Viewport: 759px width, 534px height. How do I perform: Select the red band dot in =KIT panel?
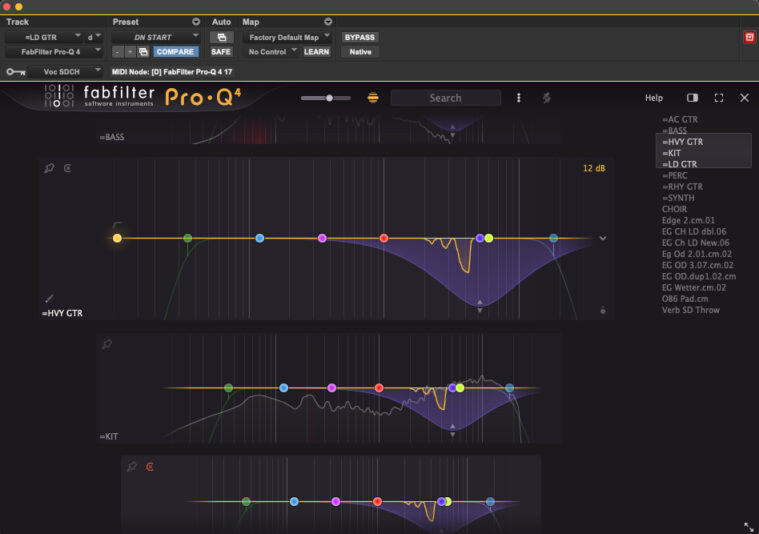(x=379, y=388)
